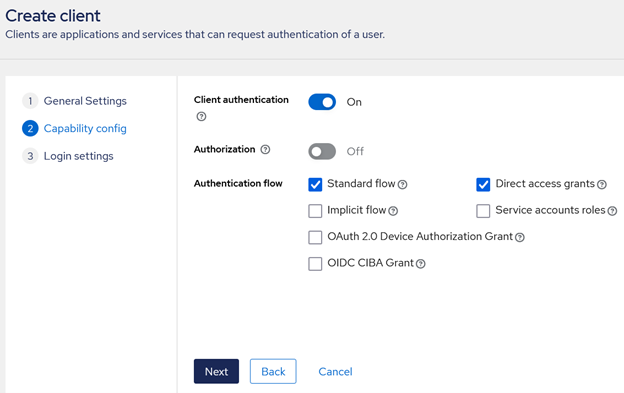Jump to step 3 Login settings
Screen dimensions: 624x393
(x=68, y=156)
